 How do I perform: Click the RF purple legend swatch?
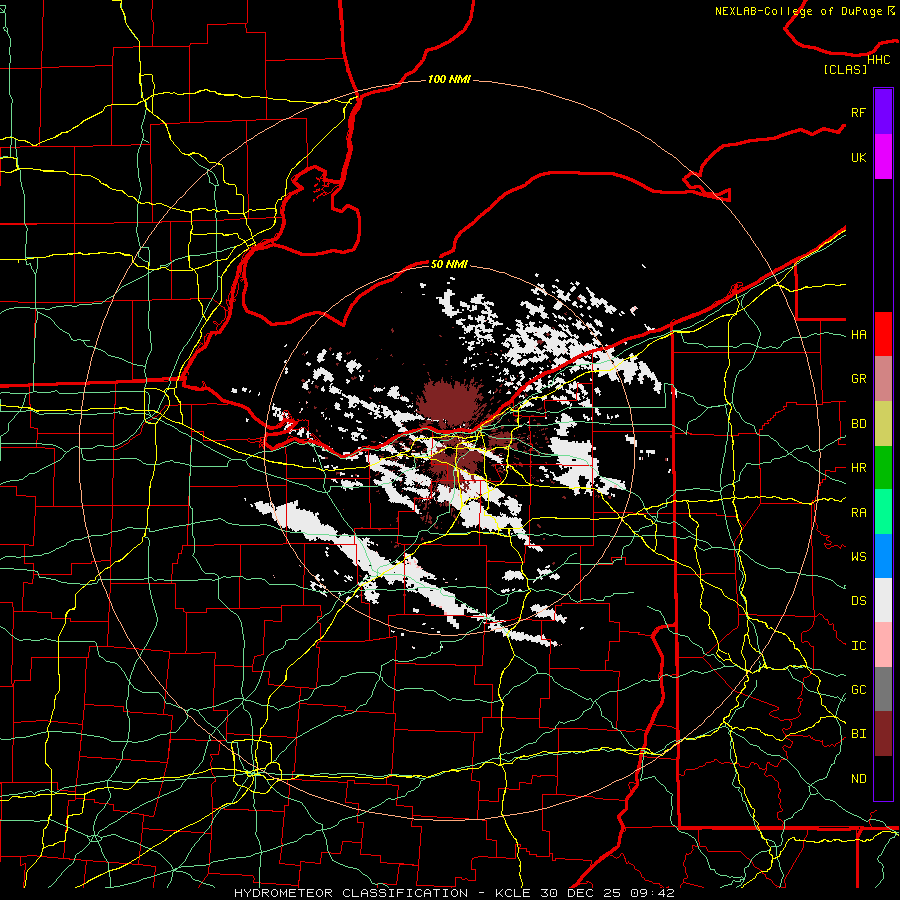[883, 112]
